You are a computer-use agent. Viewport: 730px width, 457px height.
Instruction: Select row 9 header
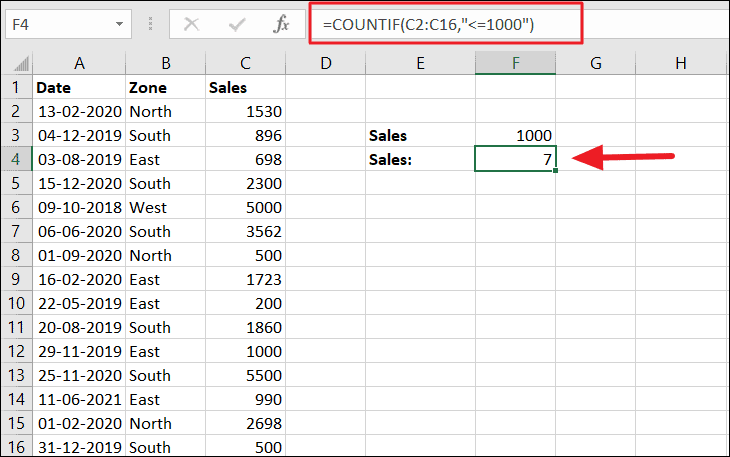[x=16, y=279]
